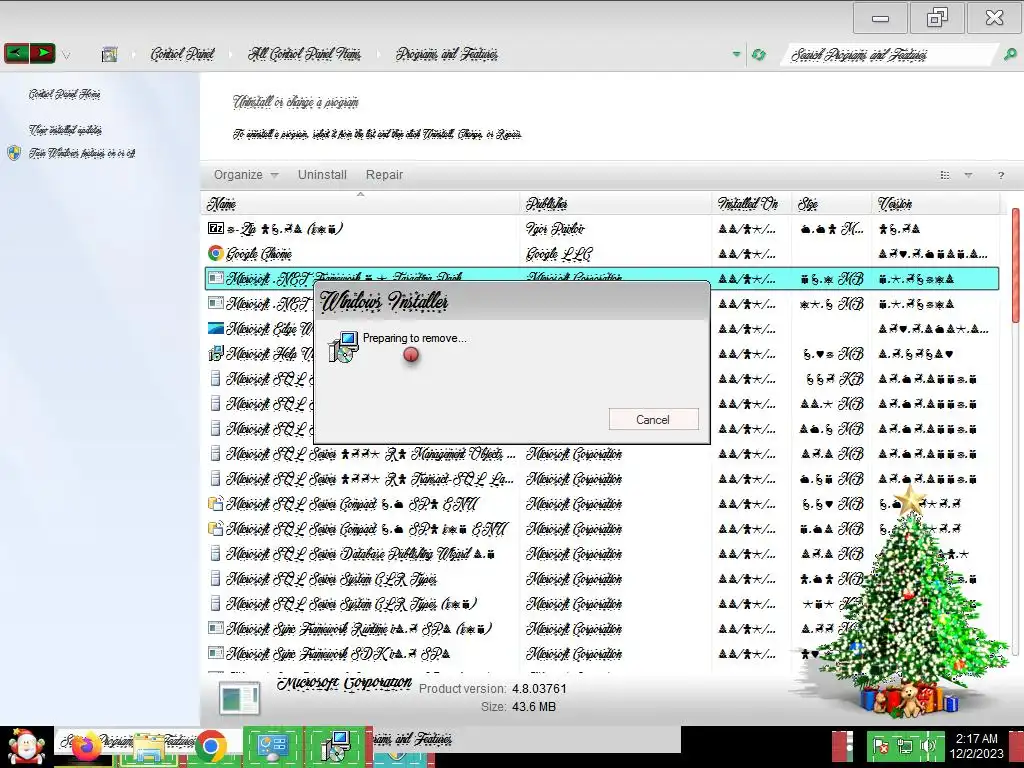This screenshot has height=768, width=1024.
Task: Select Programs and Features breadcrumb
Action: coord(447,54)
